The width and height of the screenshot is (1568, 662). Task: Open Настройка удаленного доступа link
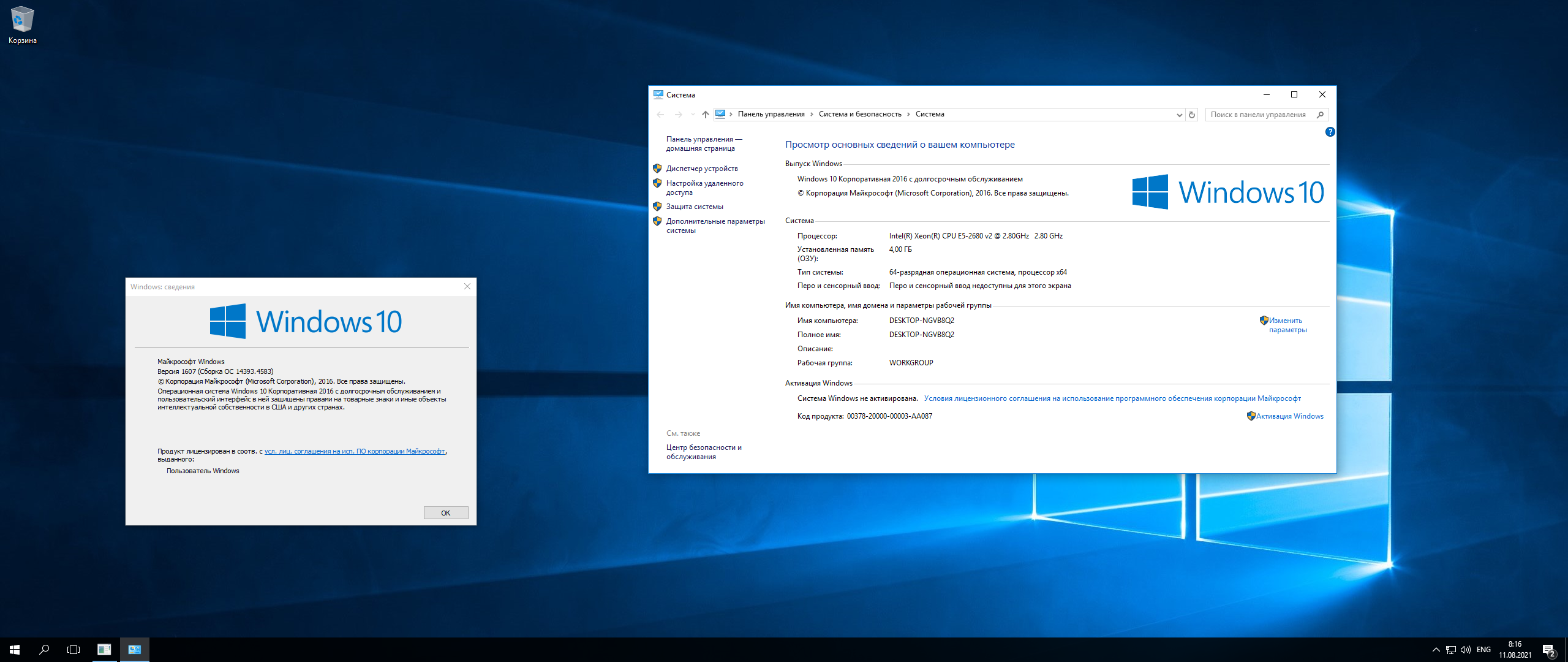click(x=704, y=188)
